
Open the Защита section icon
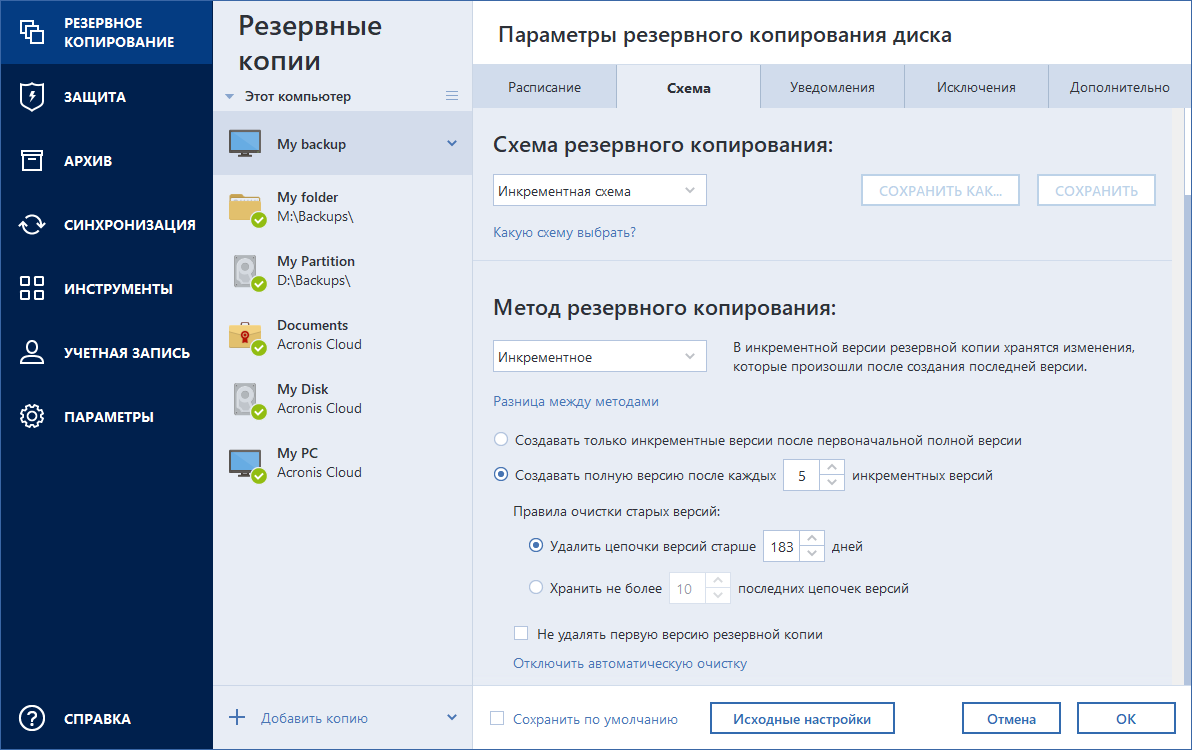click(33, 96)
